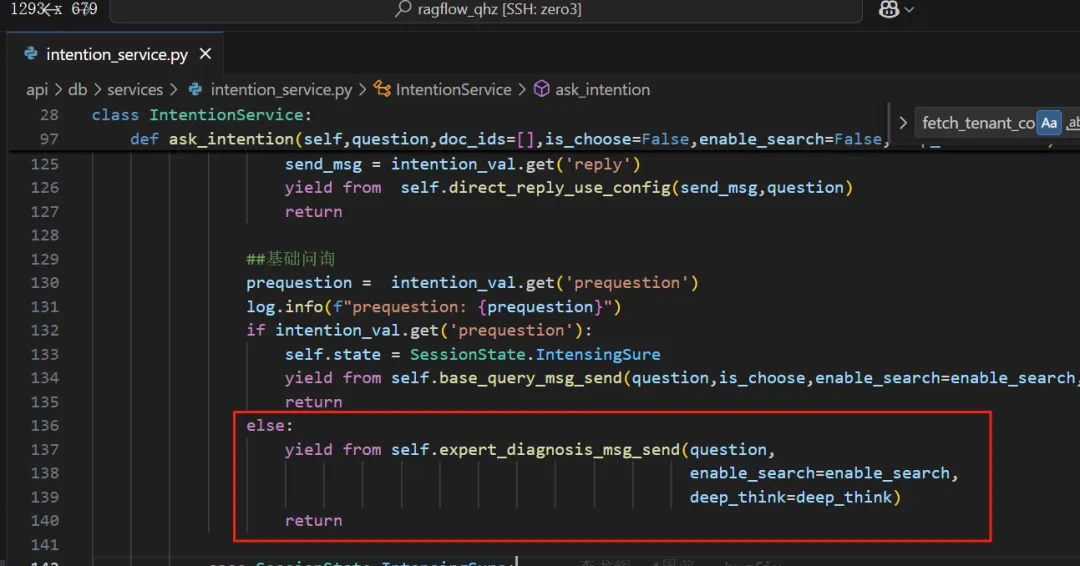Click the return statement on line 135
Viewport: 1080px width, 566px height.
[313, 401]
